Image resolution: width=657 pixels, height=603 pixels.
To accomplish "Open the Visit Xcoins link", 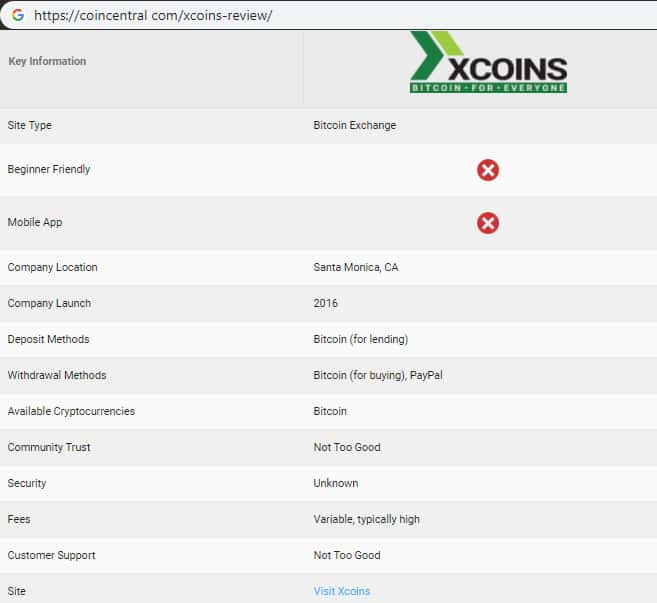I will coord(342,591).
